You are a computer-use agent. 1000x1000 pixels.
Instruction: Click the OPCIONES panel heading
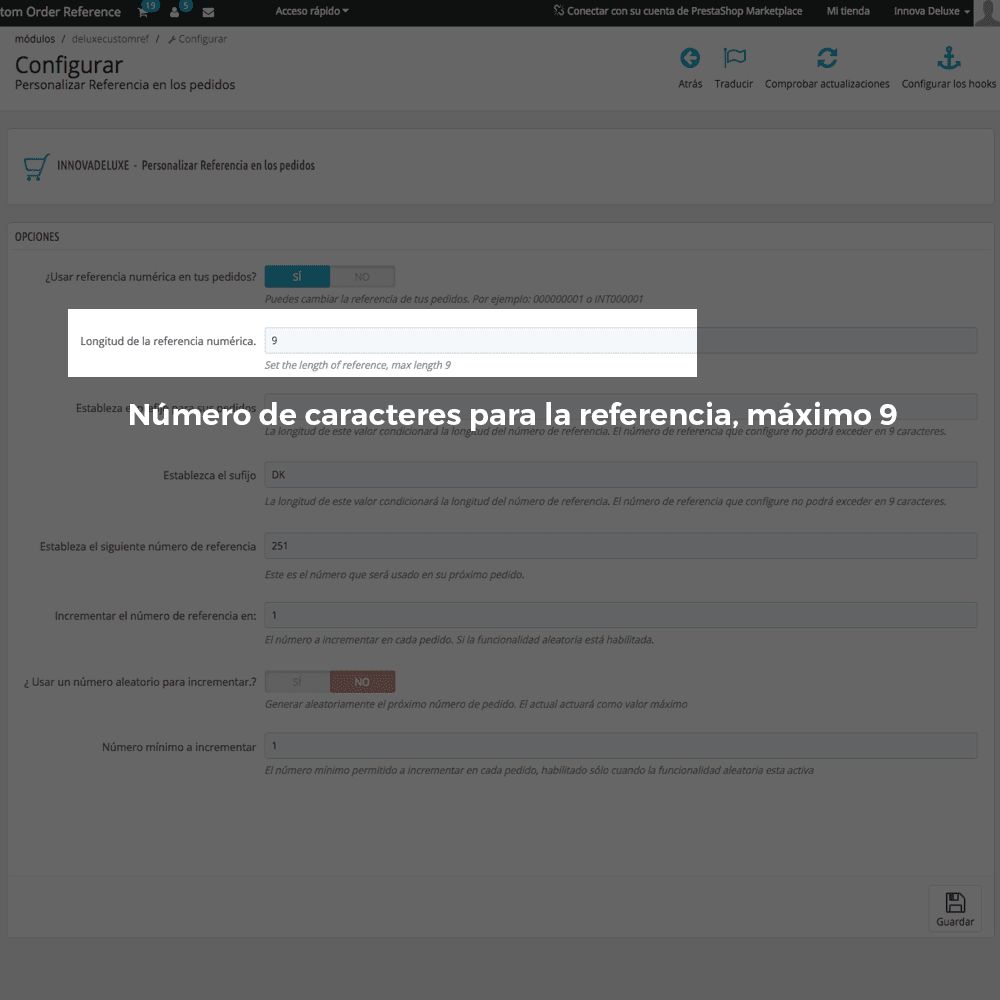37,237
